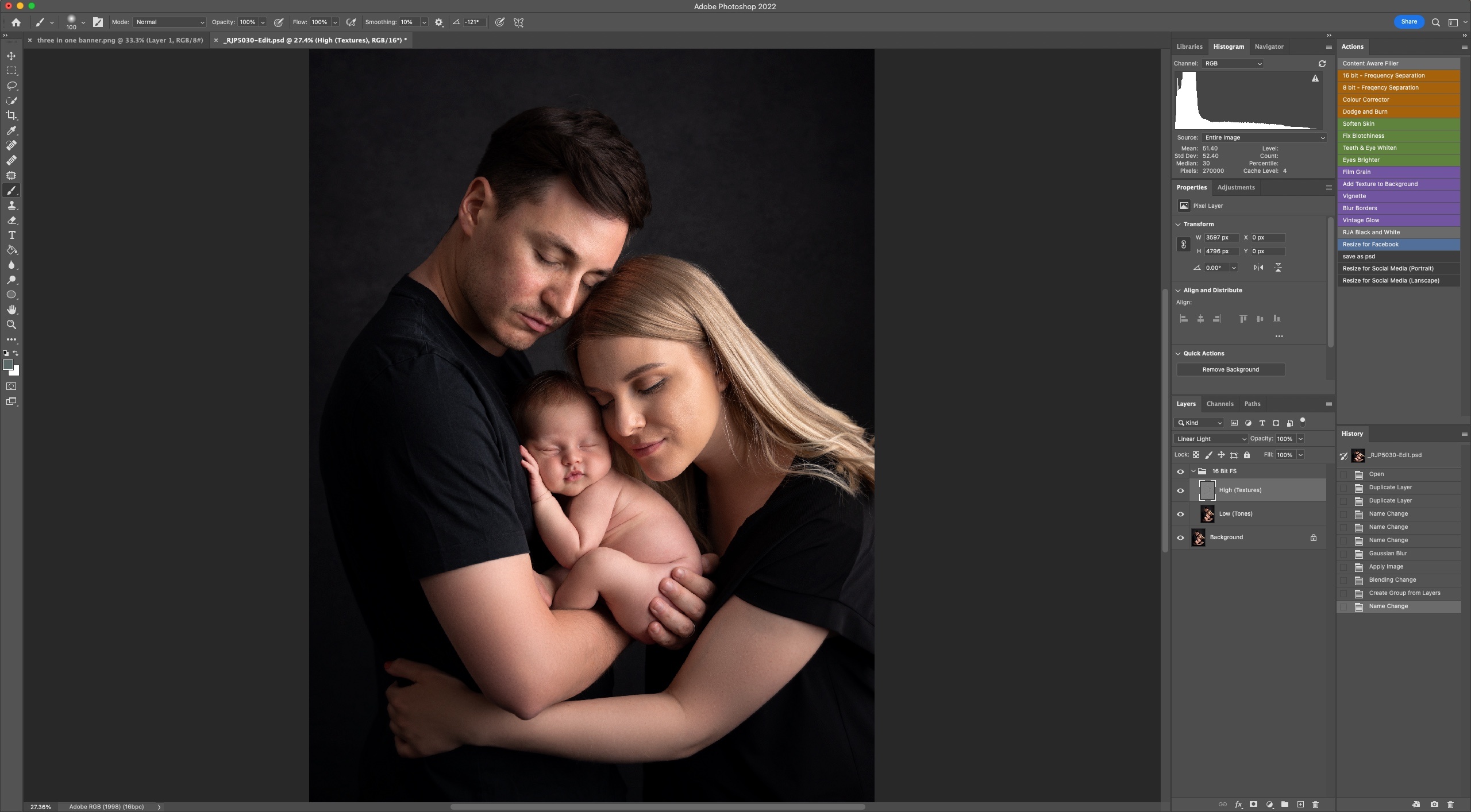Hide the High (Textures) layer
1471x812 pixels.
point(1180,490)
